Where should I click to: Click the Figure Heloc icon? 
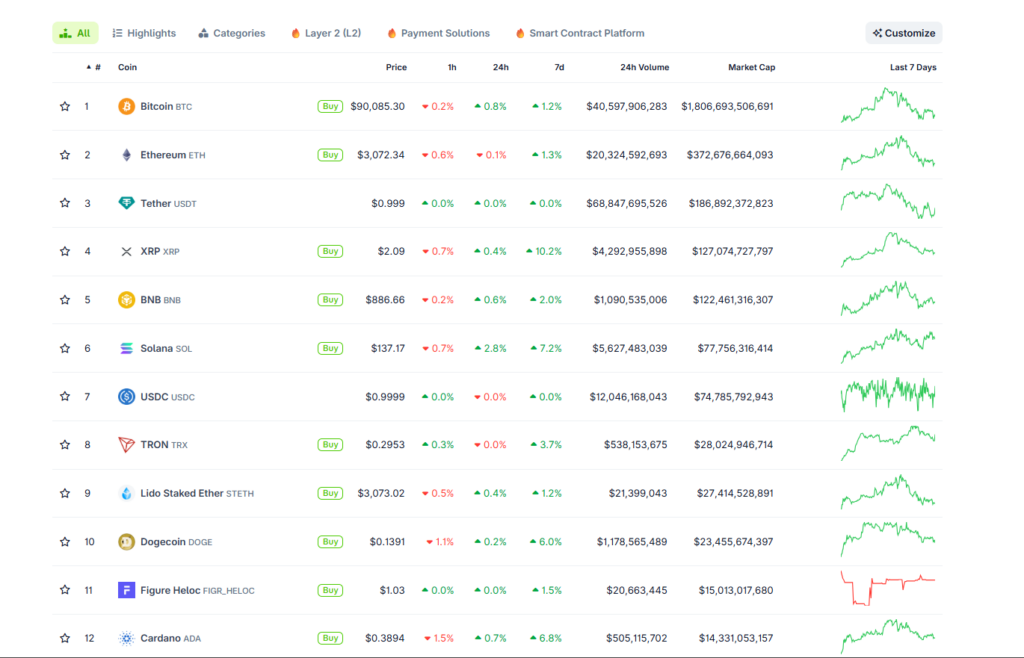pyautogui.click(x=126, y=590)
